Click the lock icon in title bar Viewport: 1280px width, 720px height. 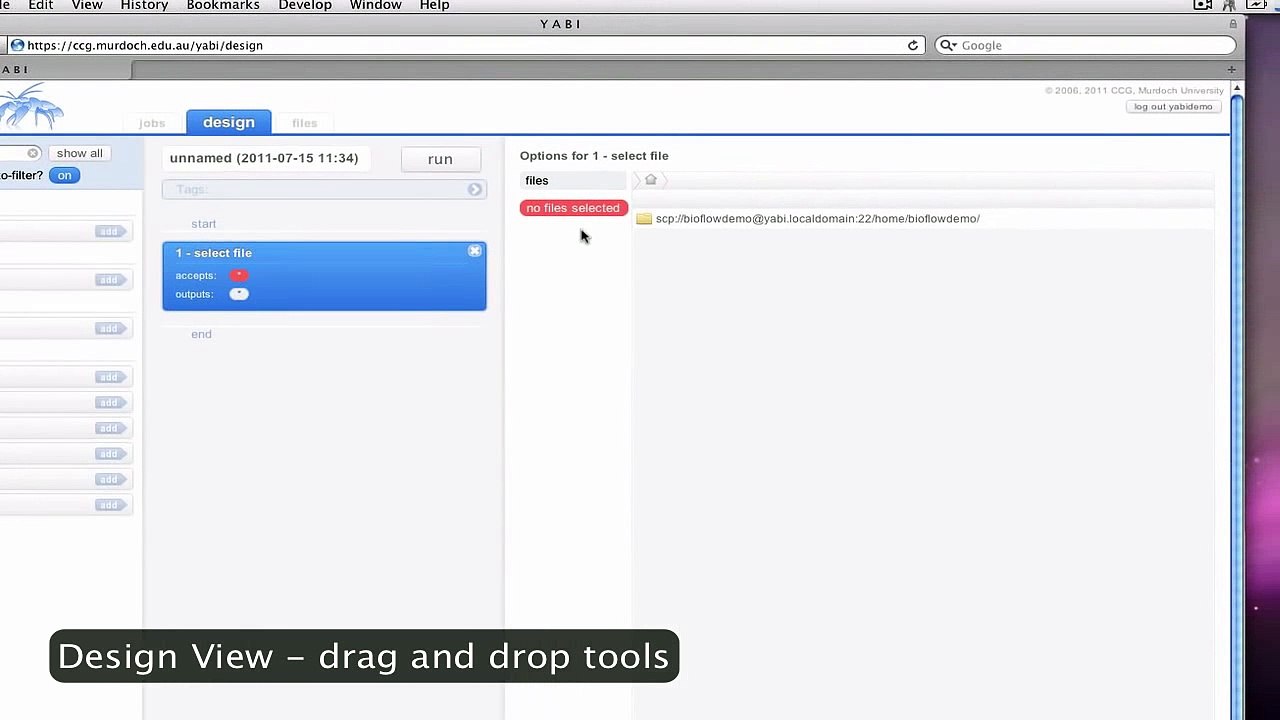pyautogui.click(x=1233, y=24)
